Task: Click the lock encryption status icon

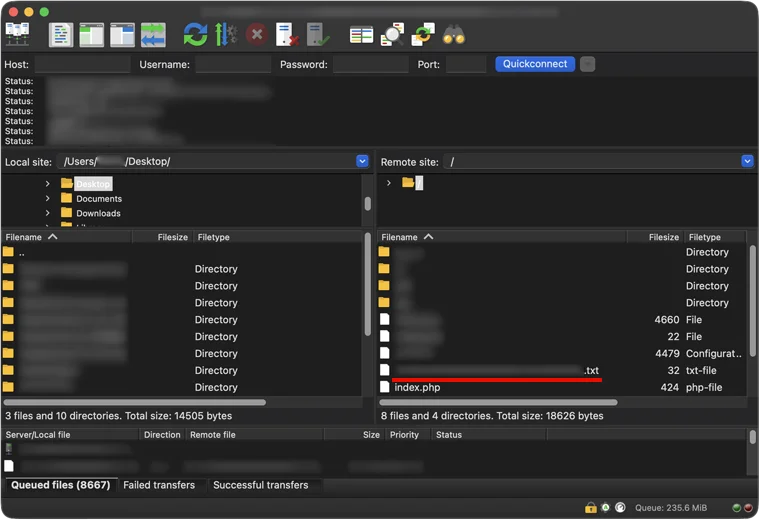Action: tap(591, 507)
